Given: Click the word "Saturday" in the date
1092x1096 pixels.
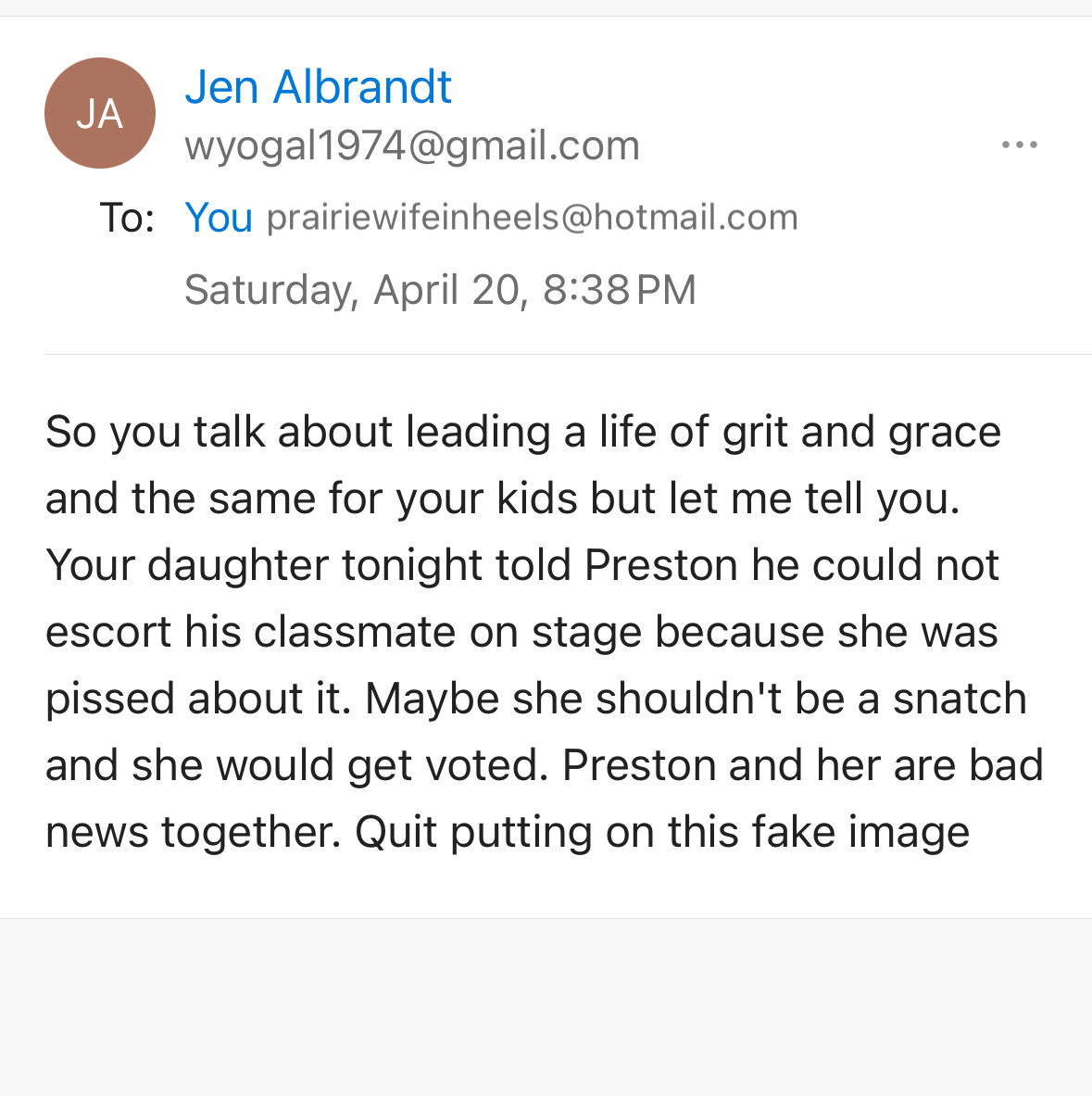Looking at the screenshot, I should [x=271, y=290].
